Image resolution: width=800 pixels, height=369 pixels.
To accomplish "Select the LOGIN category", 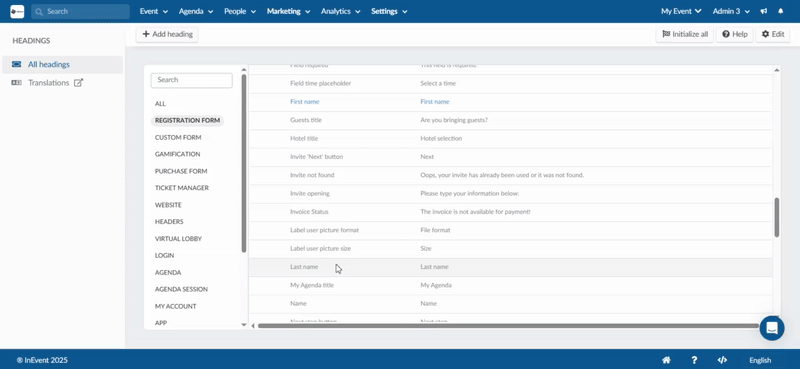I will (164, 255).
